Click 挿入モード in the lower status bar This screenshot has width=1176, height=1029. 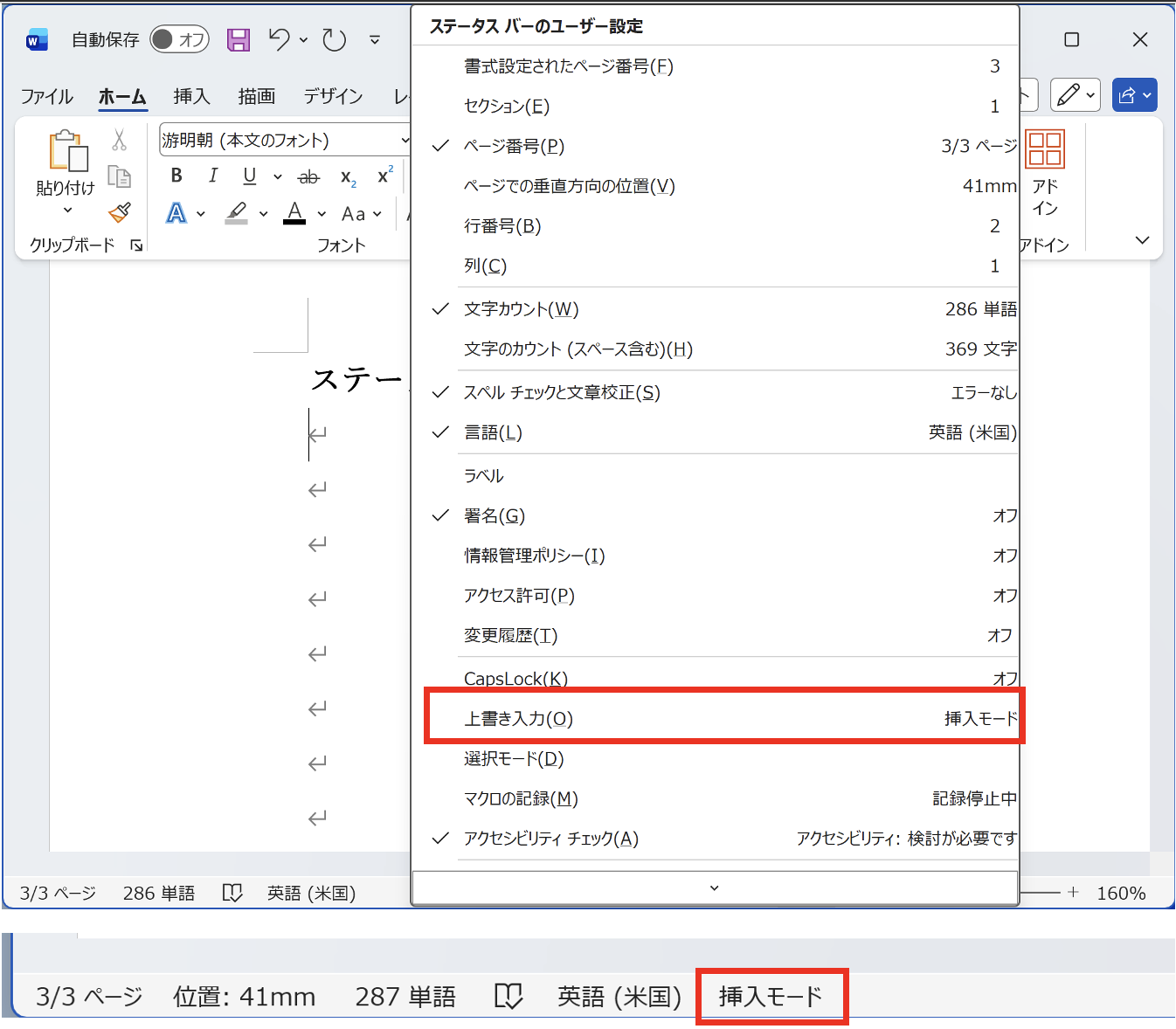pos(770,996)
